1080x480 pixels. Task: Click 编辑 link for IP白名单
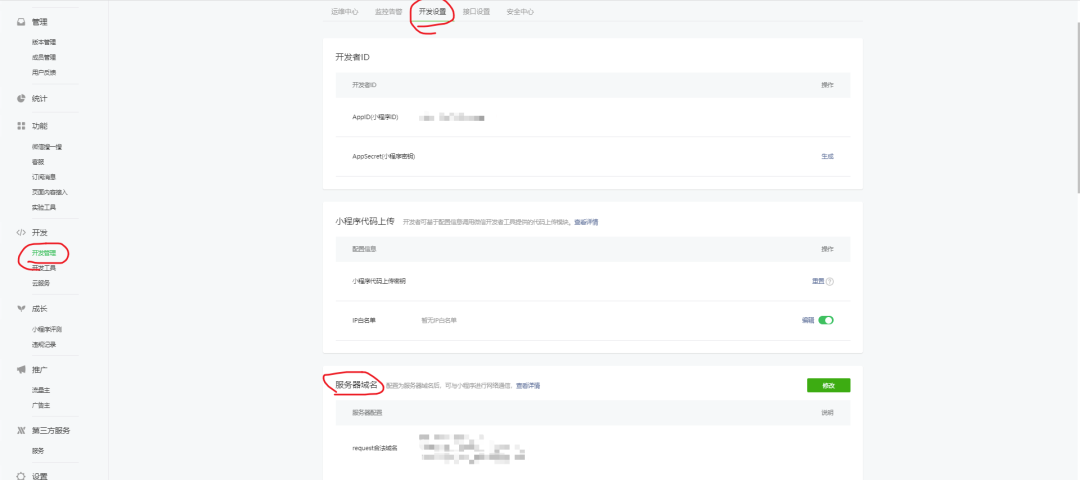(808, 320)
